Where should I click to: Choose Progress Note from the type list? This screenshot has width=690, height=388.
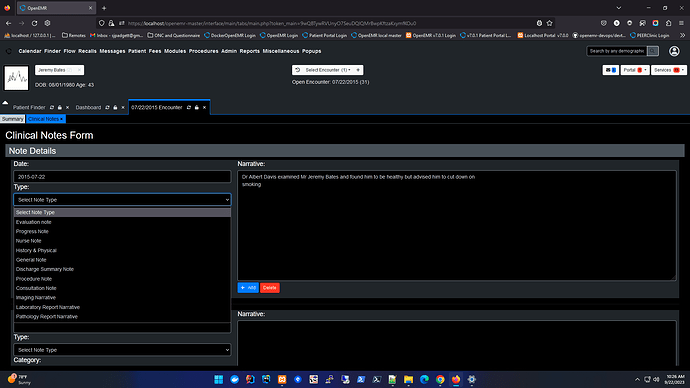click(x=32, y=231)
